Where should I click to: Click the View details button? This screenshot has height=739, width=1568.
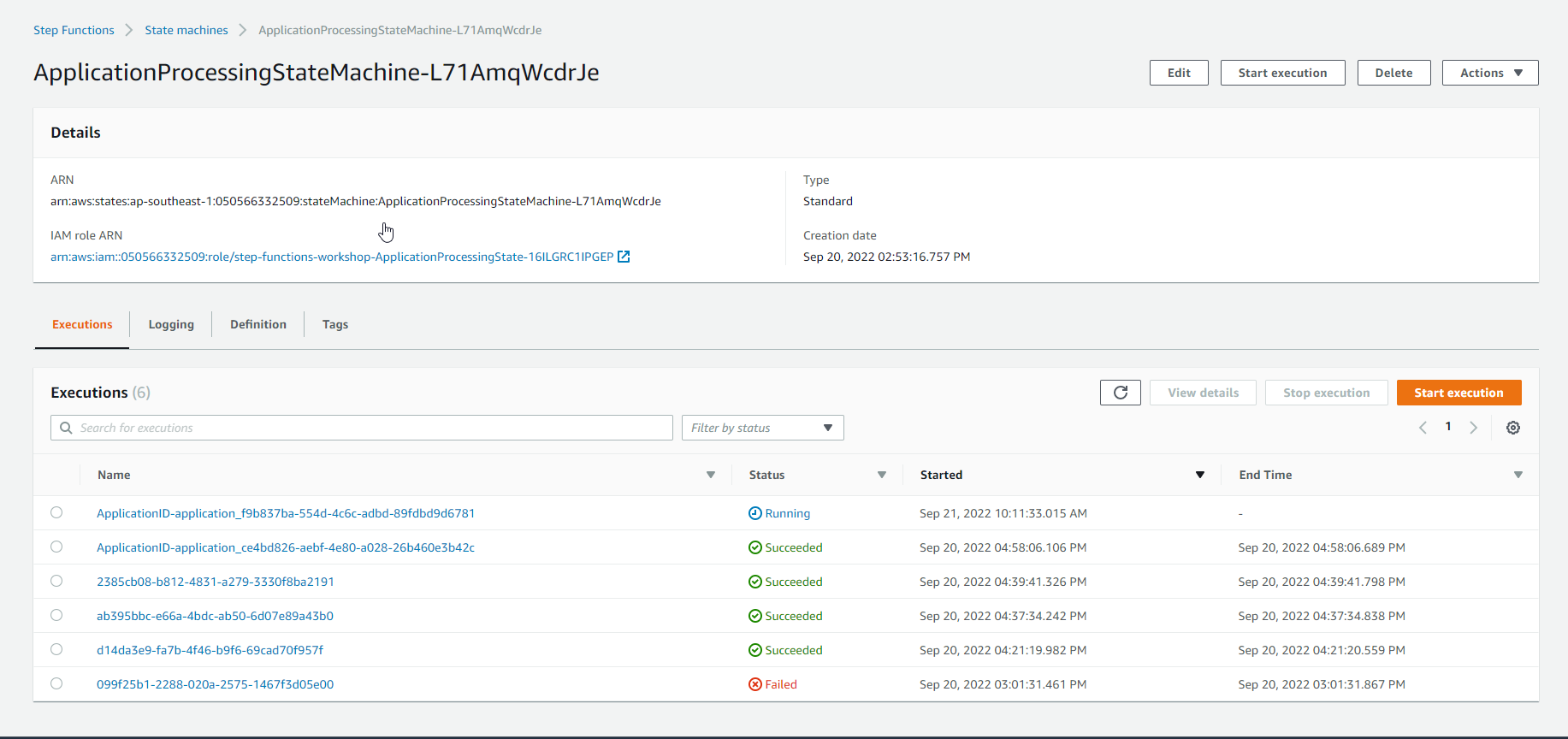[1203, 393]
